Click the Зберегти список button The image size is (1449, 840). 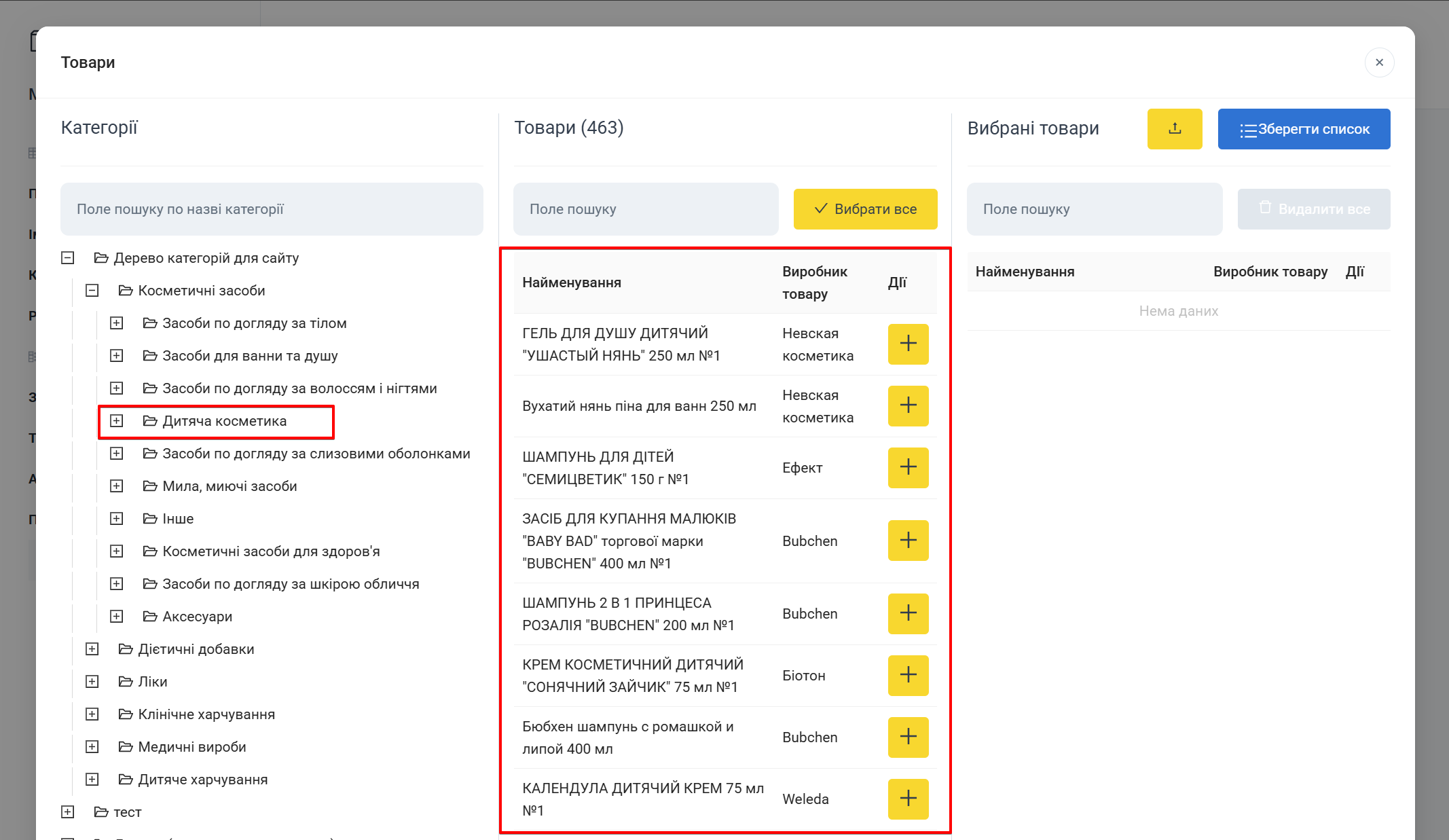[x=1304, y=129]
